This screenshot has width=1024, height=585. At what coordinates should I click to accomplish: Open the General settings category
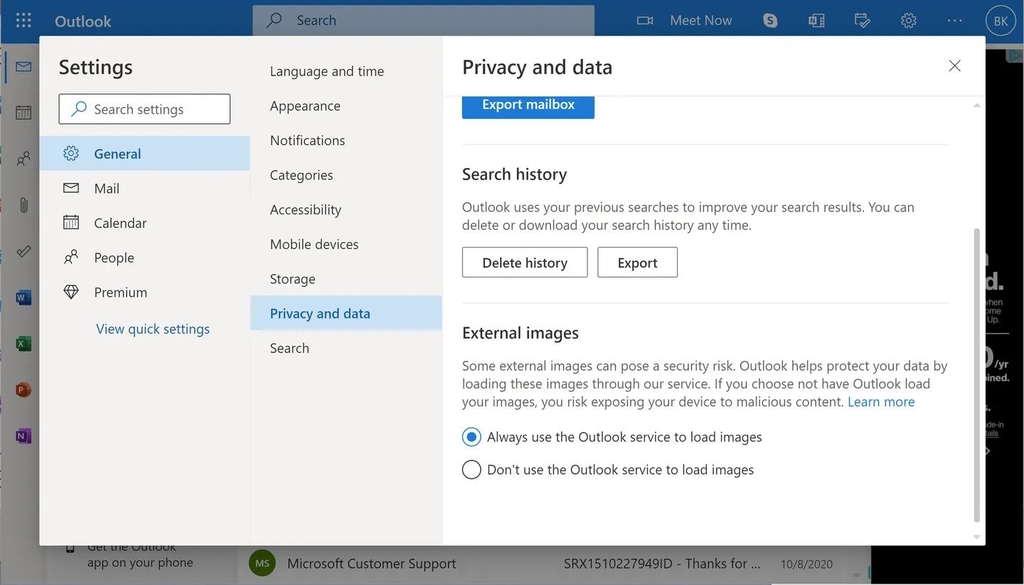pos(145,153)
